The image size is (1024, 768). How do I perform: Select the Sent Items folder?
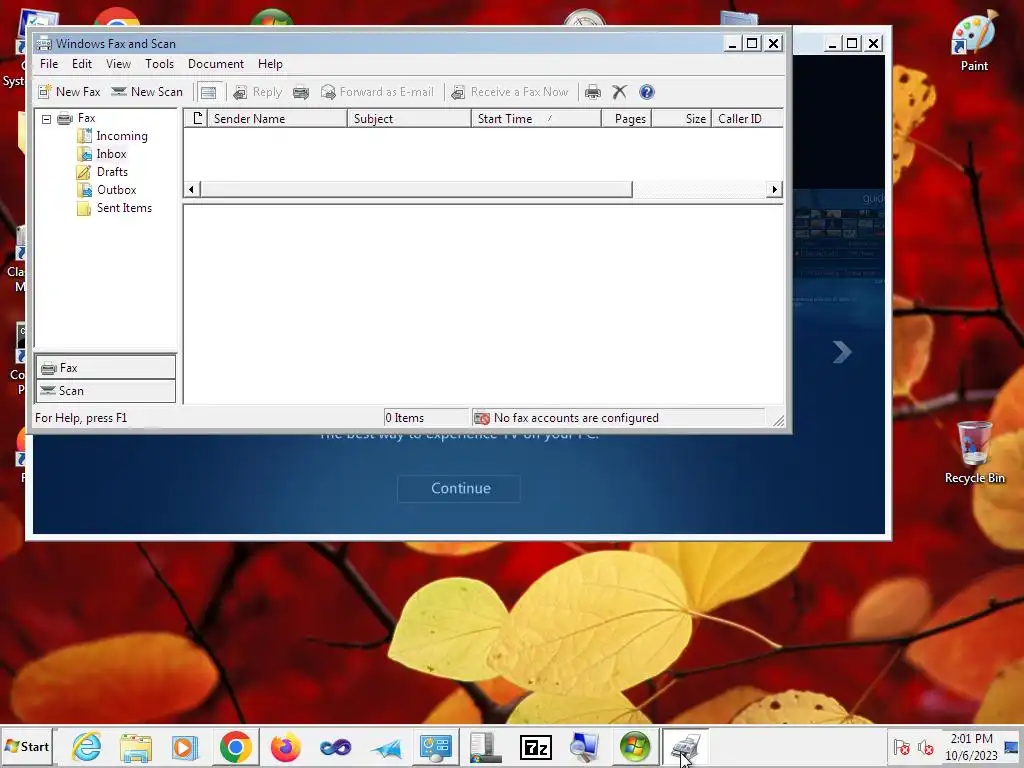tap(124, 208)
